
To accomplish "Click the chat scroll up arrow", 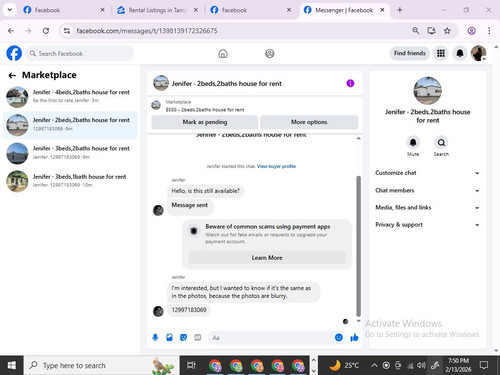I will pos(359,138).
